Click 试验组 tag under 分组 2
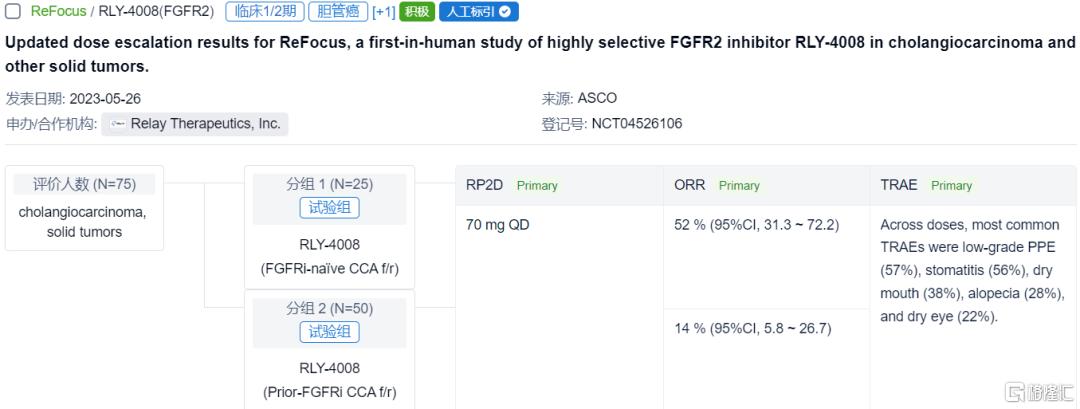 pos(329,332)
